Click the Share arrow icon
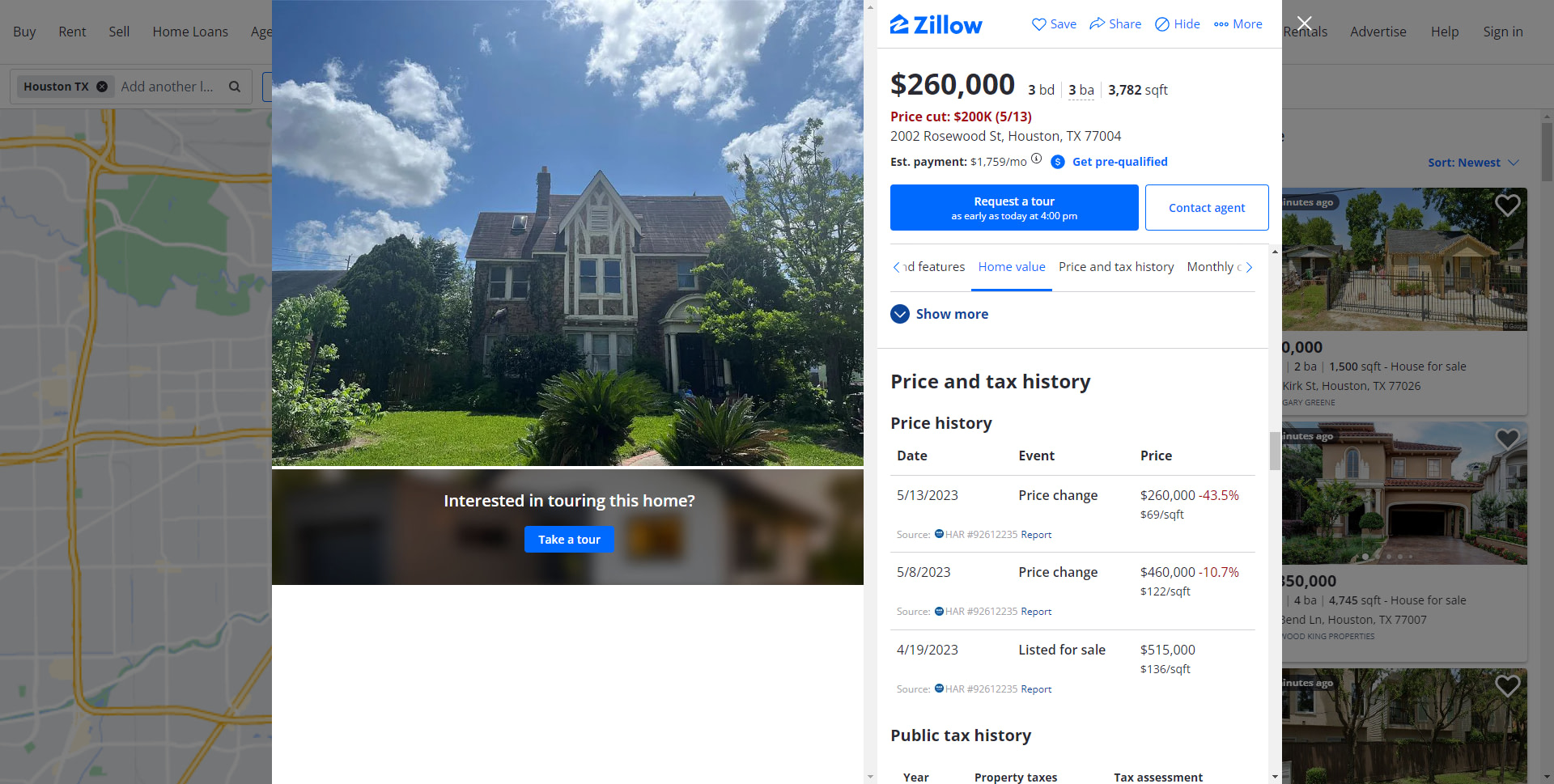1554x784 pixels. tap(1097, 23)
